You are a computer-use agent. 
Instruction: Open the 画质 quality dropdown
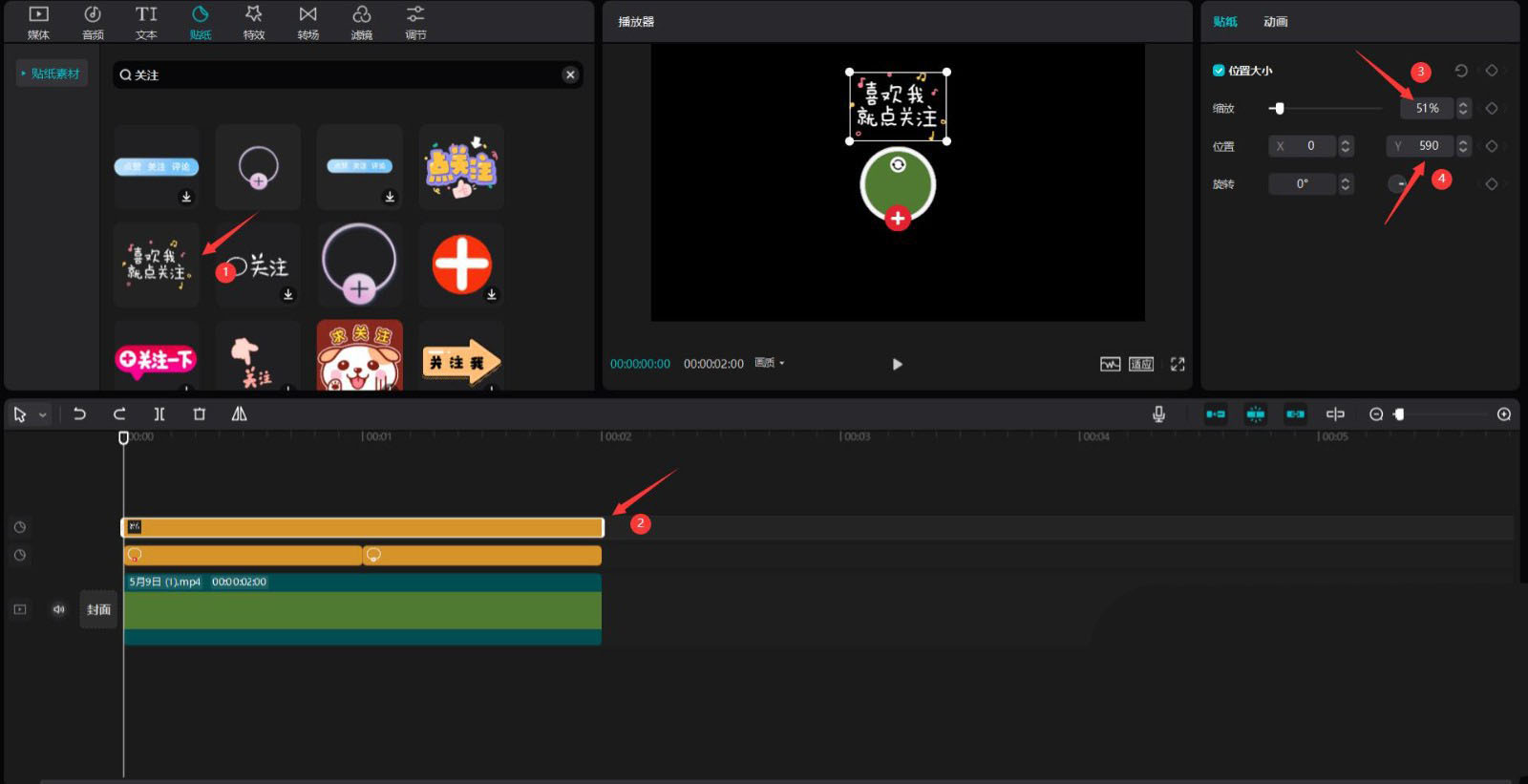[769, 363]
